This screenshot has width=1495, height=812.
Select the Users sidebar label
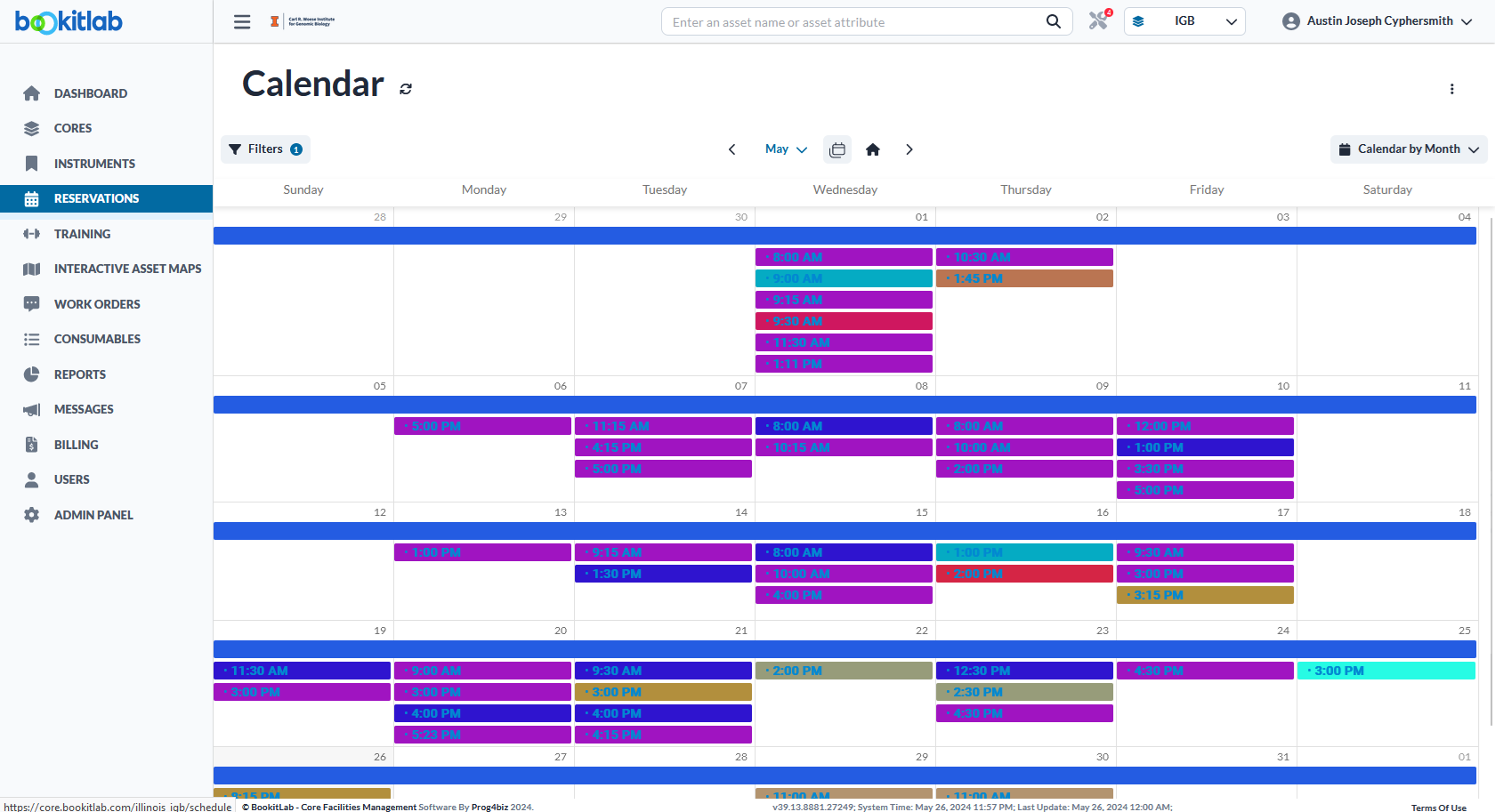(x=72, y=479)
